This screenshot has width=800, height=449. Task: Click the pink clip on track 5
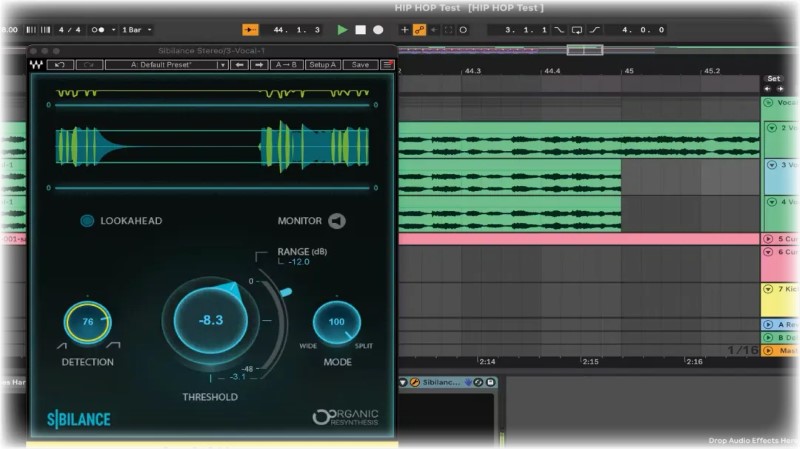[579, 239]
